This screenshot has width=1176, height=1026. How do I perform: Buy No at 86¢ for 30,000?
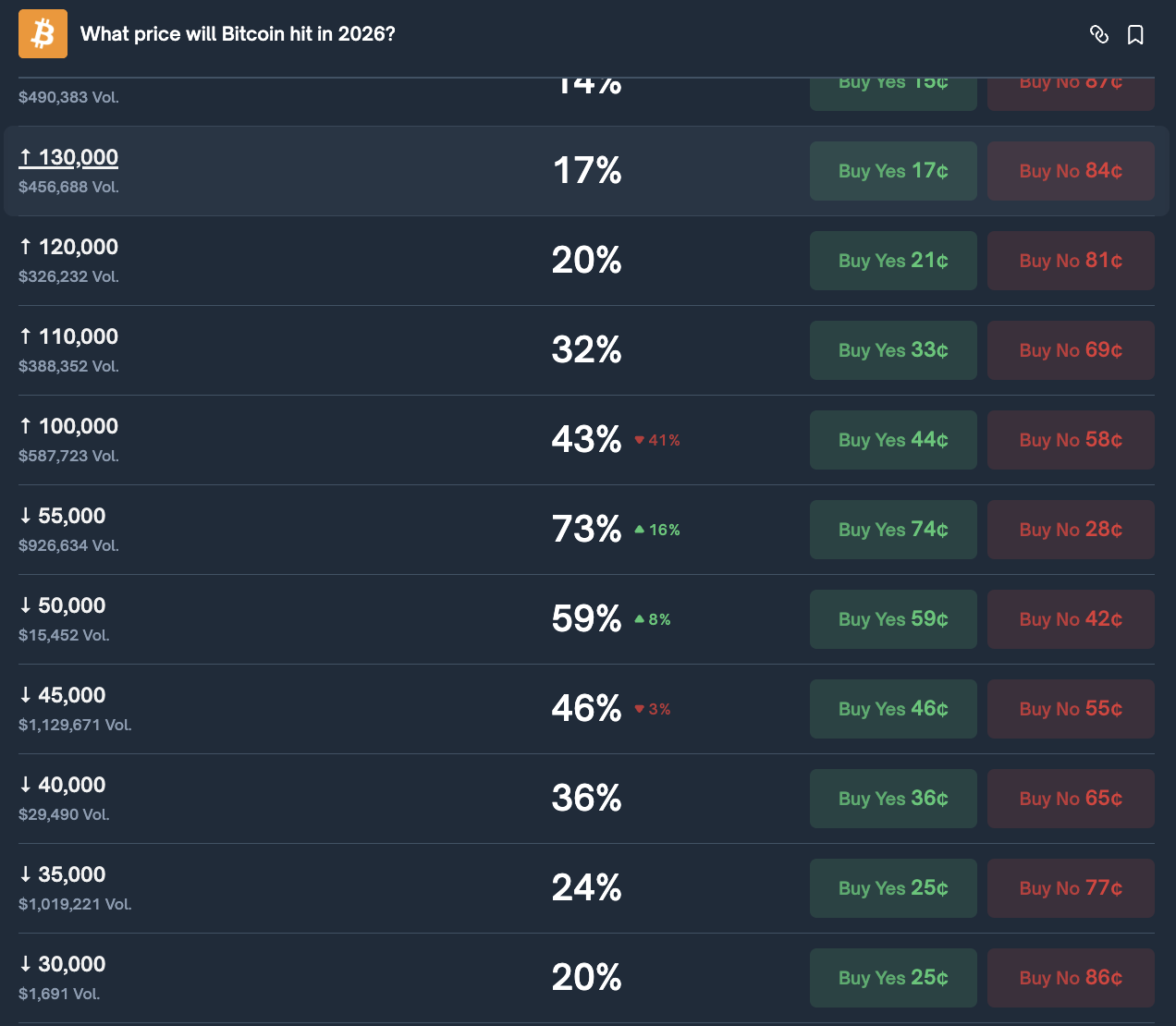1071,978
